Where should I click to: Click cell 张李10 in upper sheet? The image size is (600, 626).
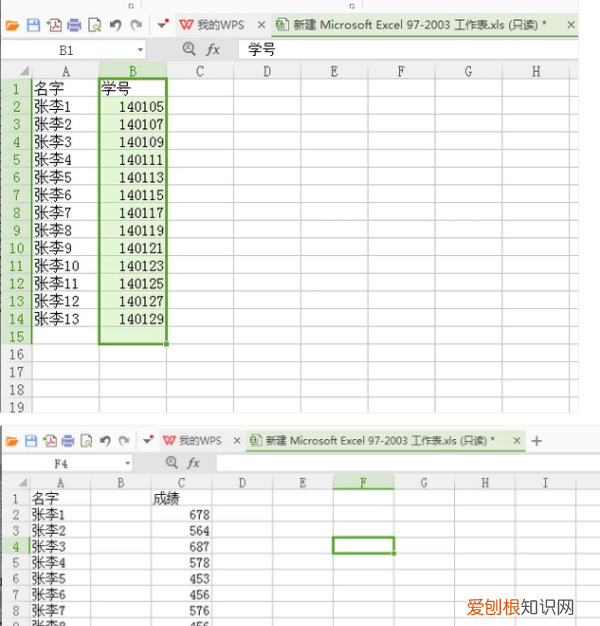65,266
